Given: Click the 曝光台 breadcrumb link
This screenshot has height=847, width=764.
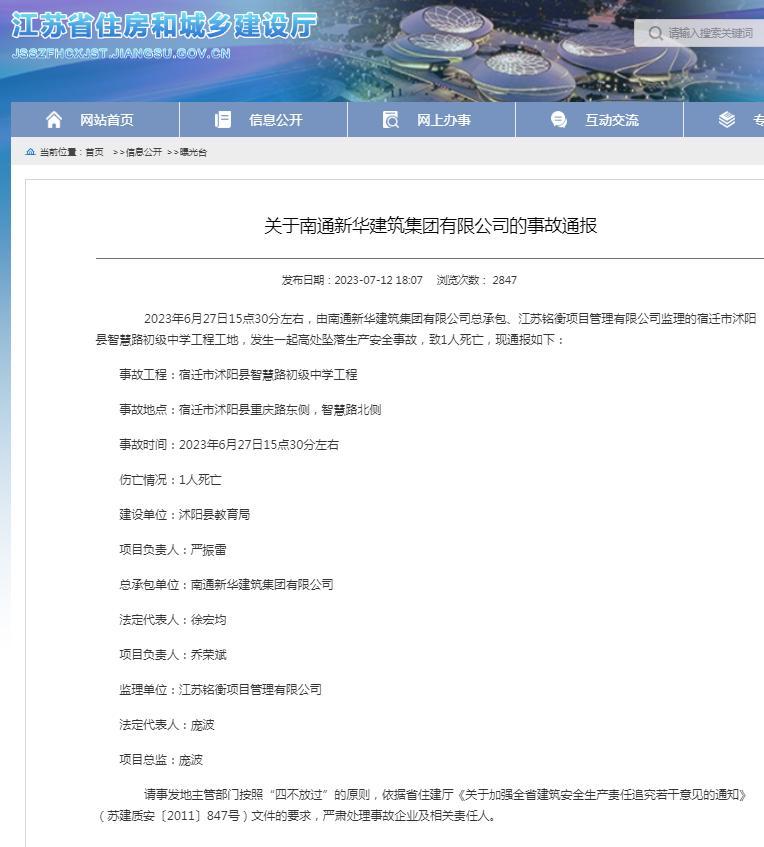Looking at the screenshot, I should [x=193, y=152].
